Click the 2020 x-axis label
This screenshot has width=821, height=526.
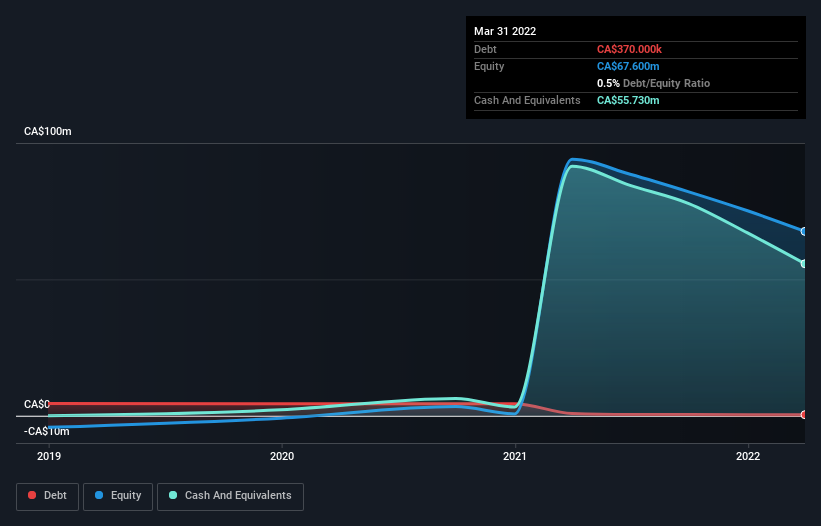coord(282,456)
